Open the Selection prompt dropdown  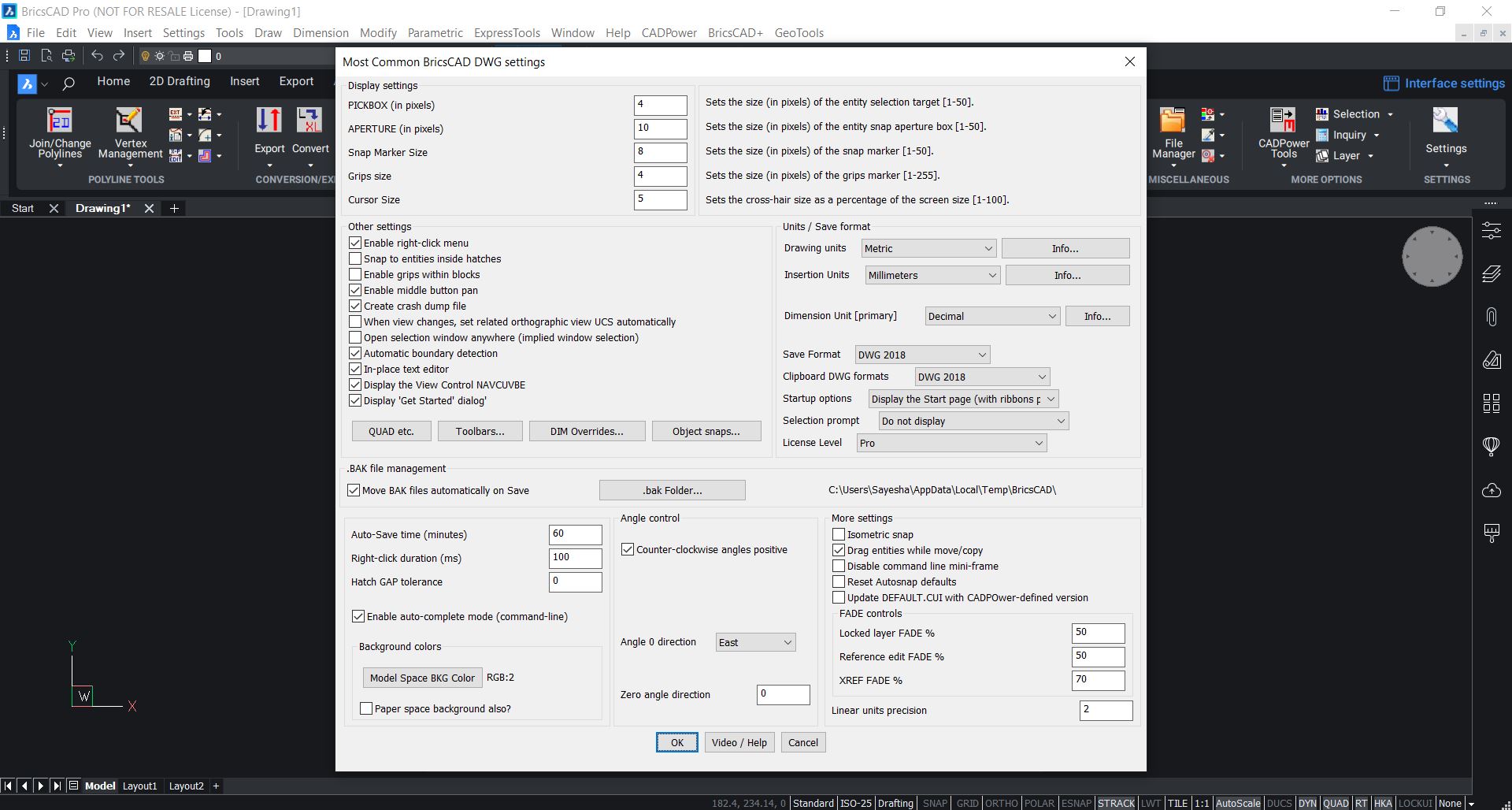click(x=973, y=422)
